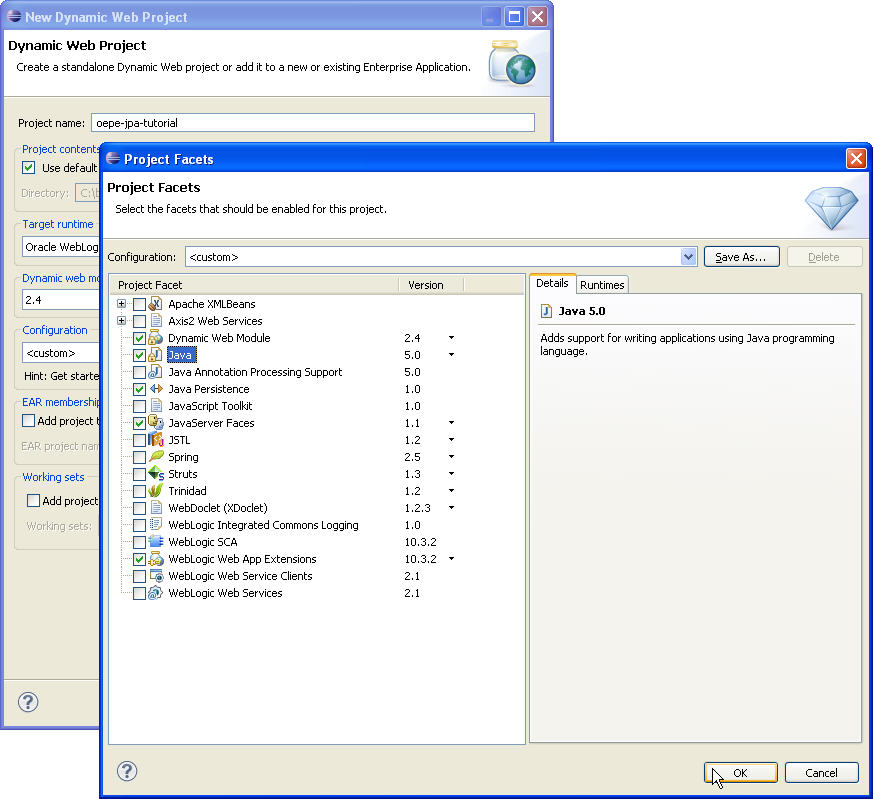Open WebDoclet version dropdown arrow
Image resolution: width=873 pixels, height=799 pixels.
452,507
